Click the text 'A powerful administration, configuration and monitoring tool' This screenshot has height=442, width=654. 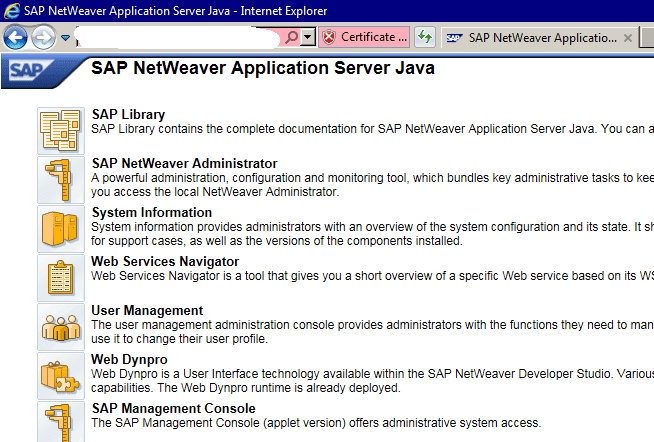coord(249,178)
